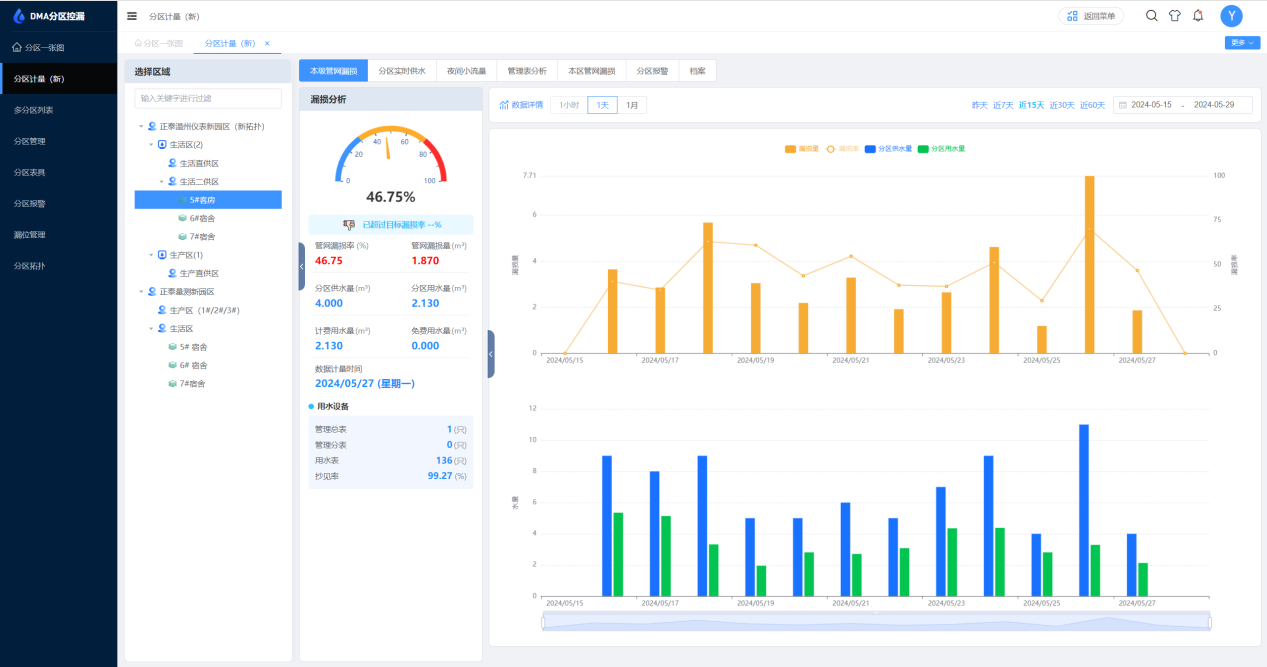Image resolution: width=1267 pixels, height=667 pixels.
Task: Switch to the 本区管网漏损 tab
Action: (592, 71)
